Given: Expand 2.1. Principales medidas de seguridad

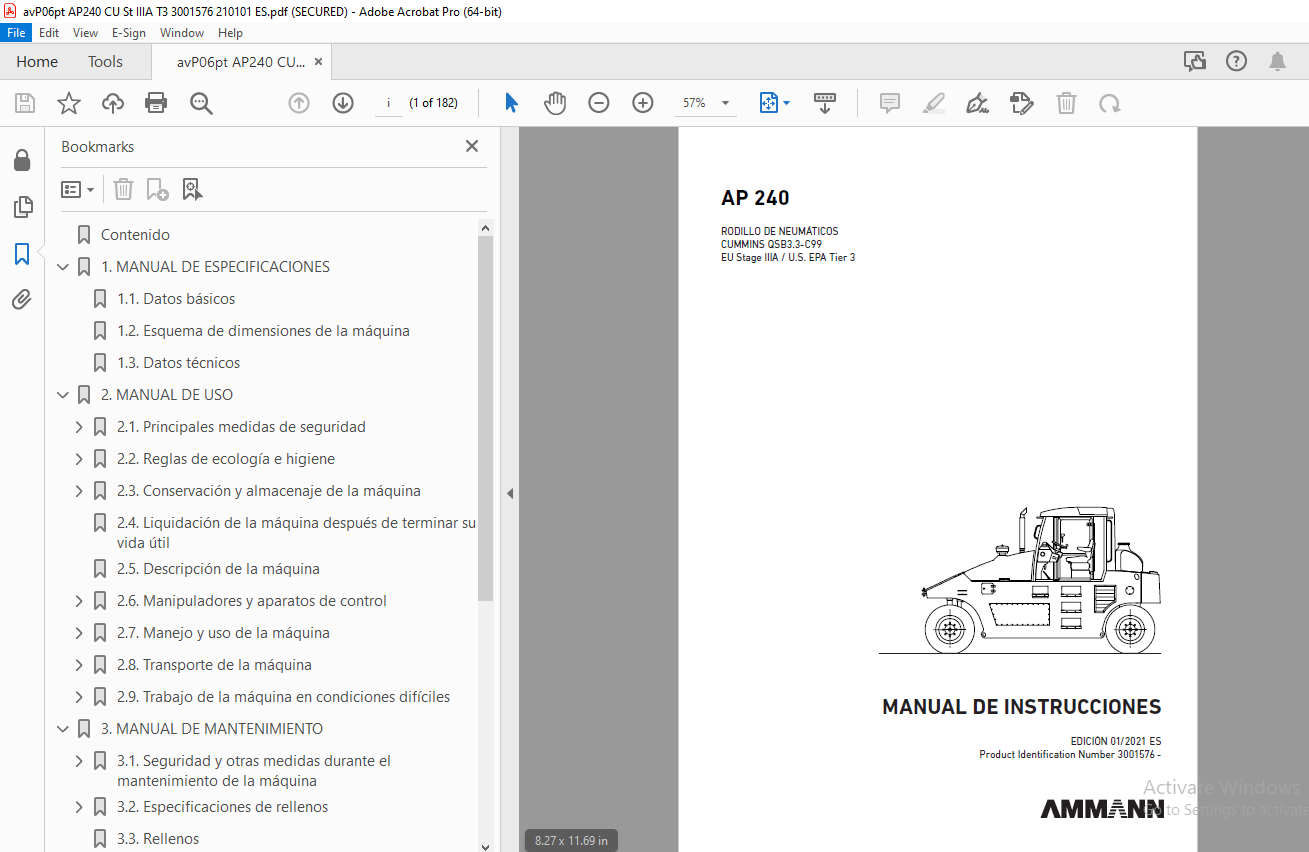Looking at the screenshot, I should pos(79,427).
